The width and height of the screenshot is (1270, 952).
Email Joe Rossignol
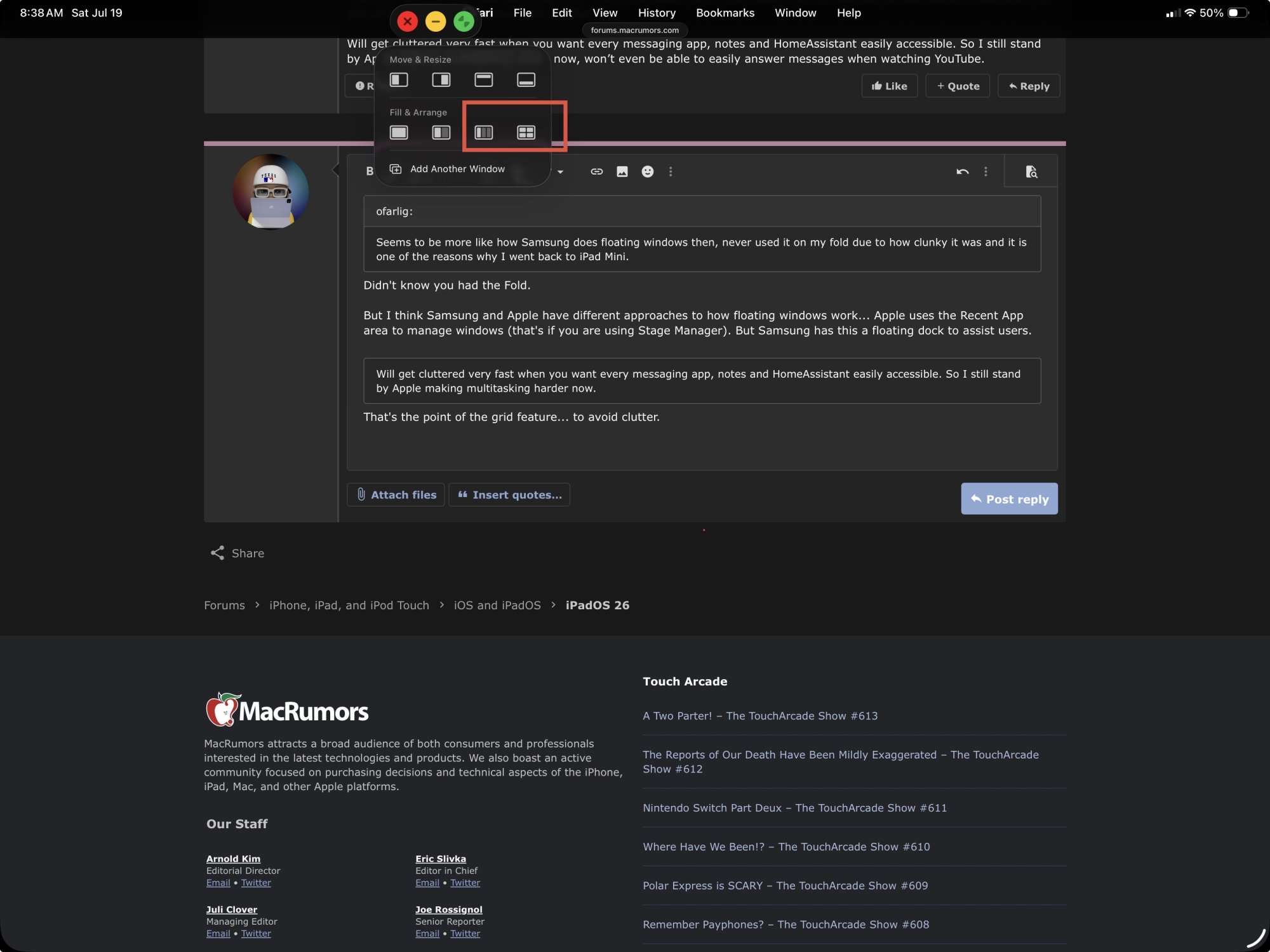click(427, 934)
